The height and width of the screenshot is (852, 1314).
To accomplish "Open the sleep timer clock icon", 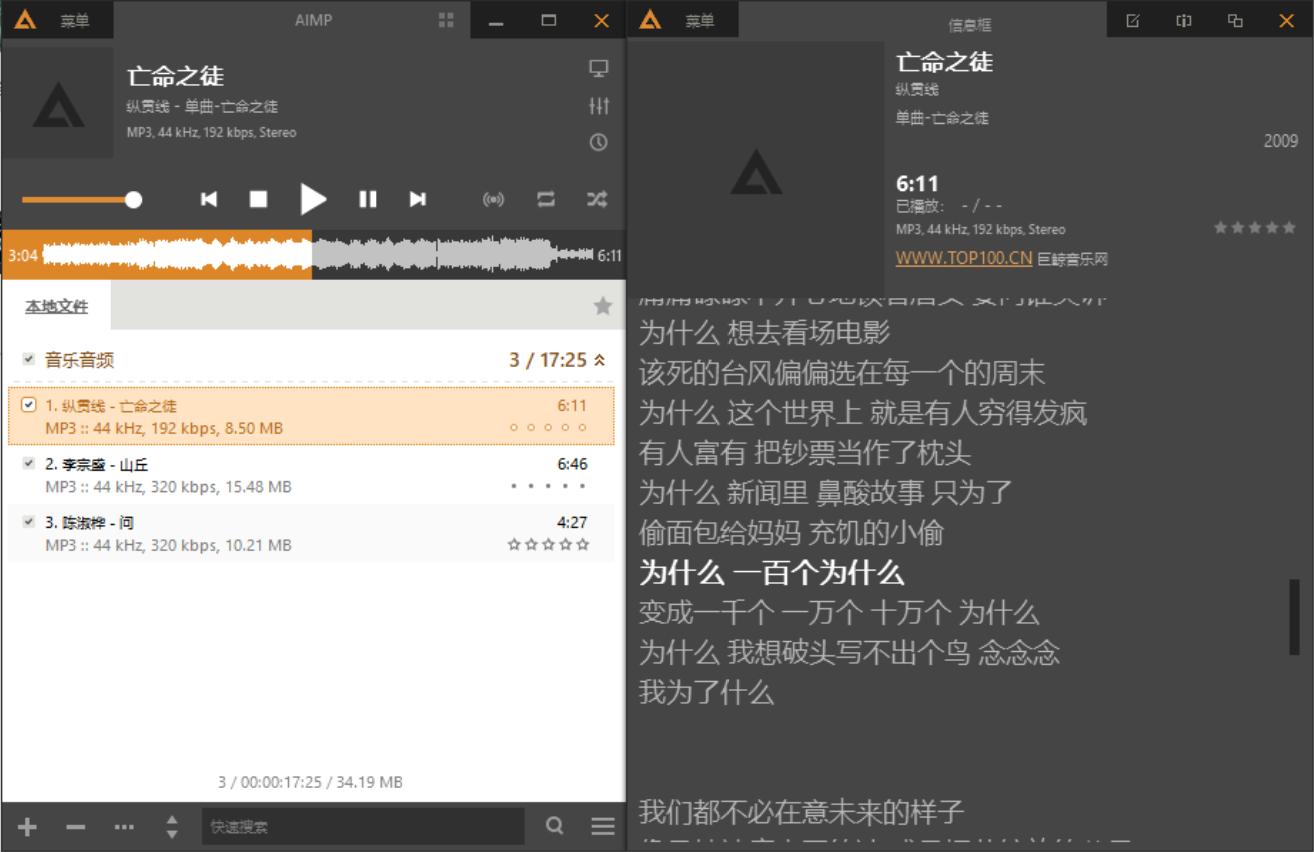I will (600, 143).
